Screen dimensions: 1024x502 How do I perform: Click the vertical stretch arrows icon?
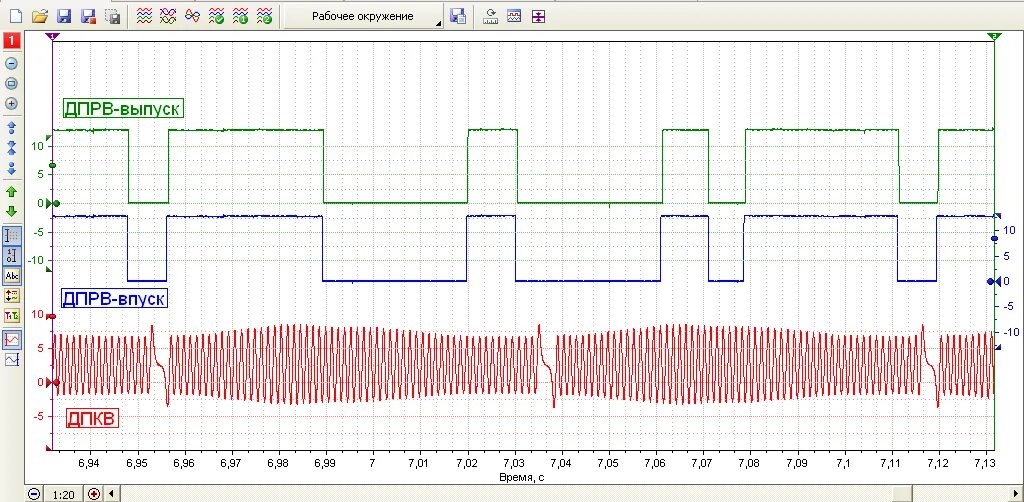(x=11, y=127)
